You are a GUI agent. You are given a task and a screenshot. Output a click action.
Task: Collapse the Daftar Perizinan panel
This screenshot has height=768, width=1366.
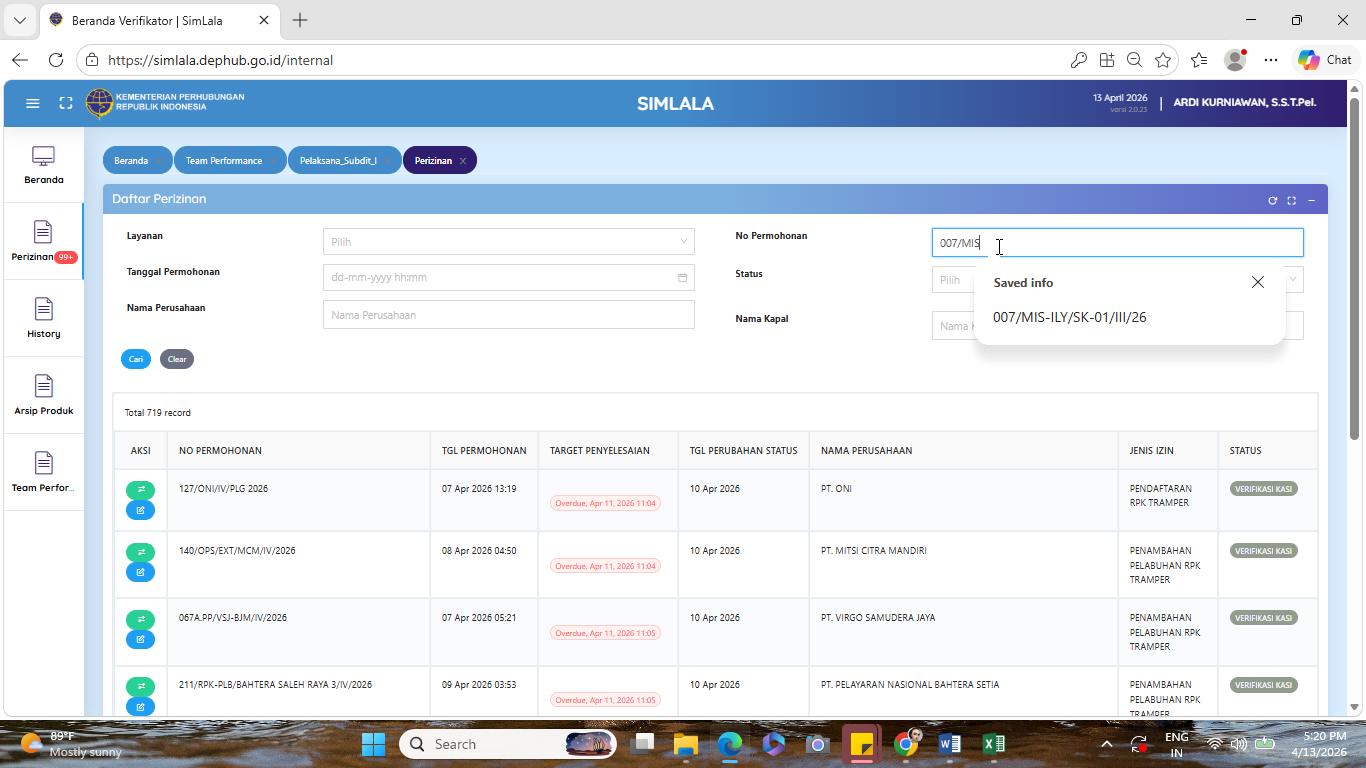coord(1311,200)
